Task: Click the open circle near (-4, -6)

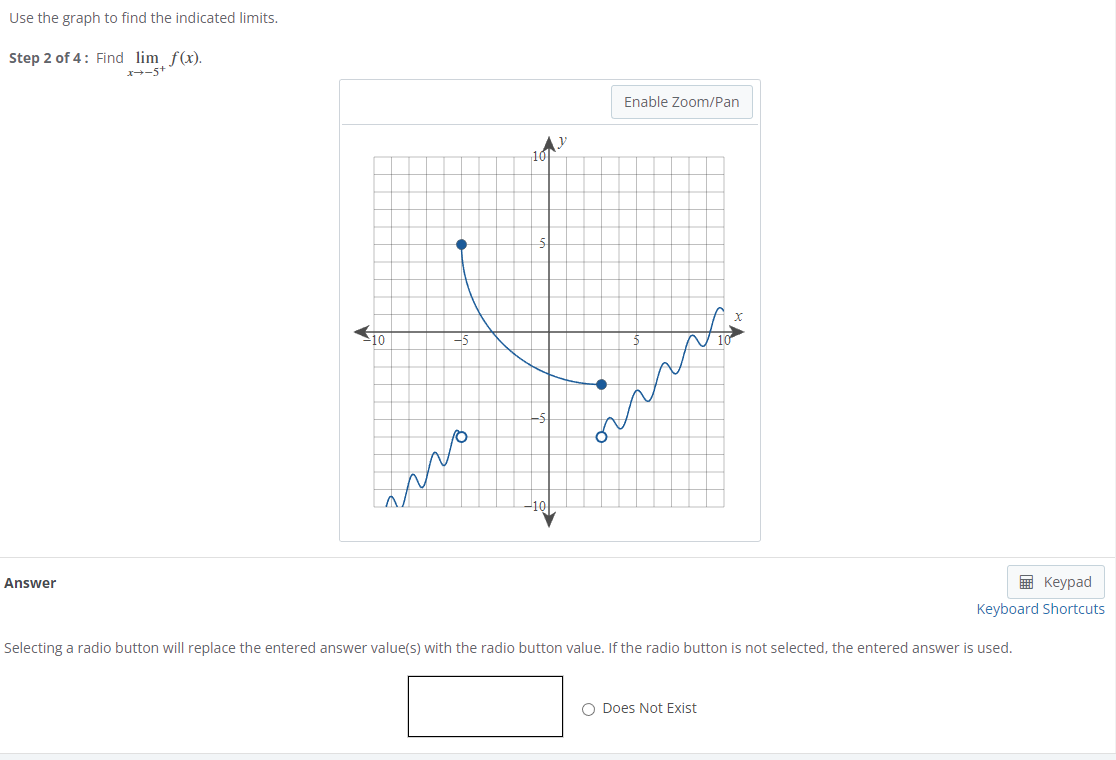Action: coord(461,436)
